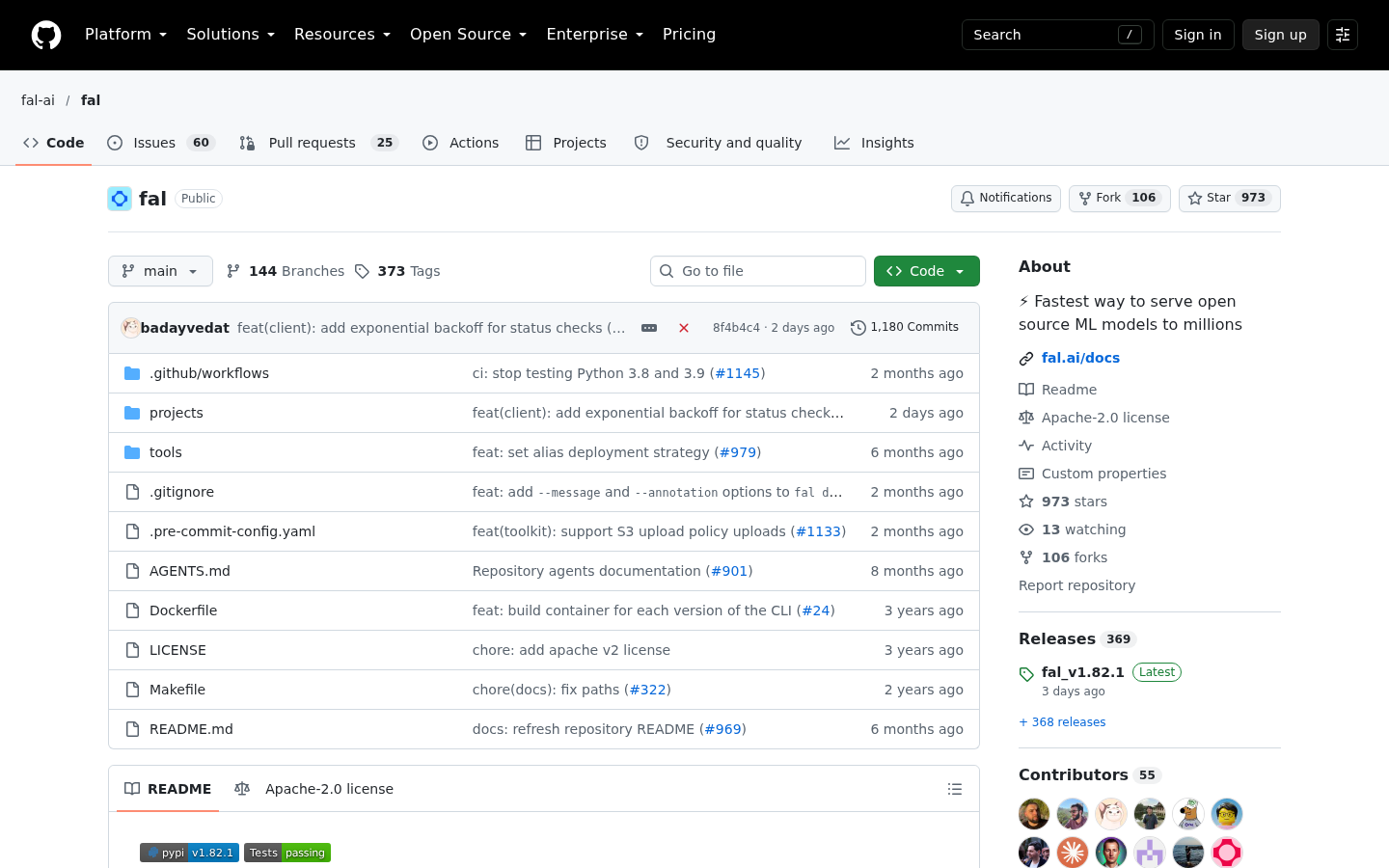Viewport: 1389px width, 868px height.
Task: Click the Go to file search field
Action: pos(758,271)
